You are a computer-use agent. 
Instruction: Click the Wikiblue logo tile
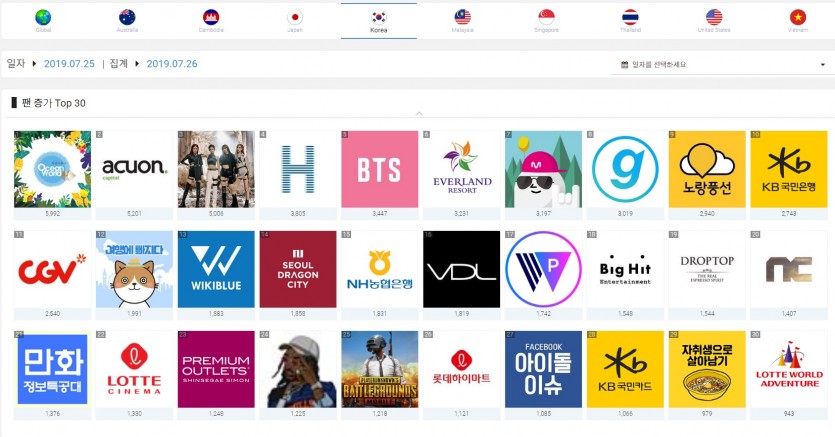(216, 269)
